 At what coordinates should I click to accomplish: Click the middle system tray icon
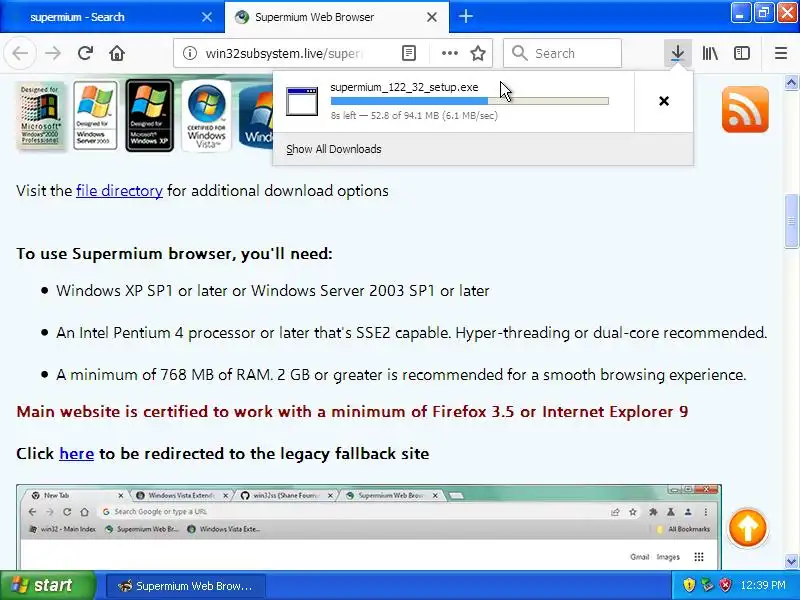tap(707, 585)
